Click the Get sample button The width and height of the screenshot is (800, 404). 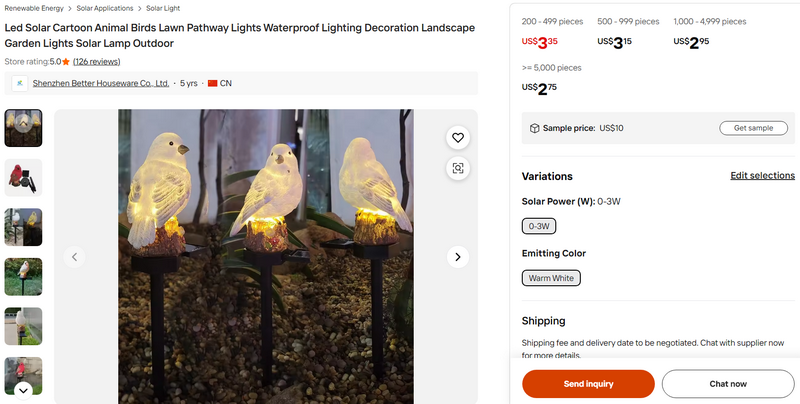(753, 128)
